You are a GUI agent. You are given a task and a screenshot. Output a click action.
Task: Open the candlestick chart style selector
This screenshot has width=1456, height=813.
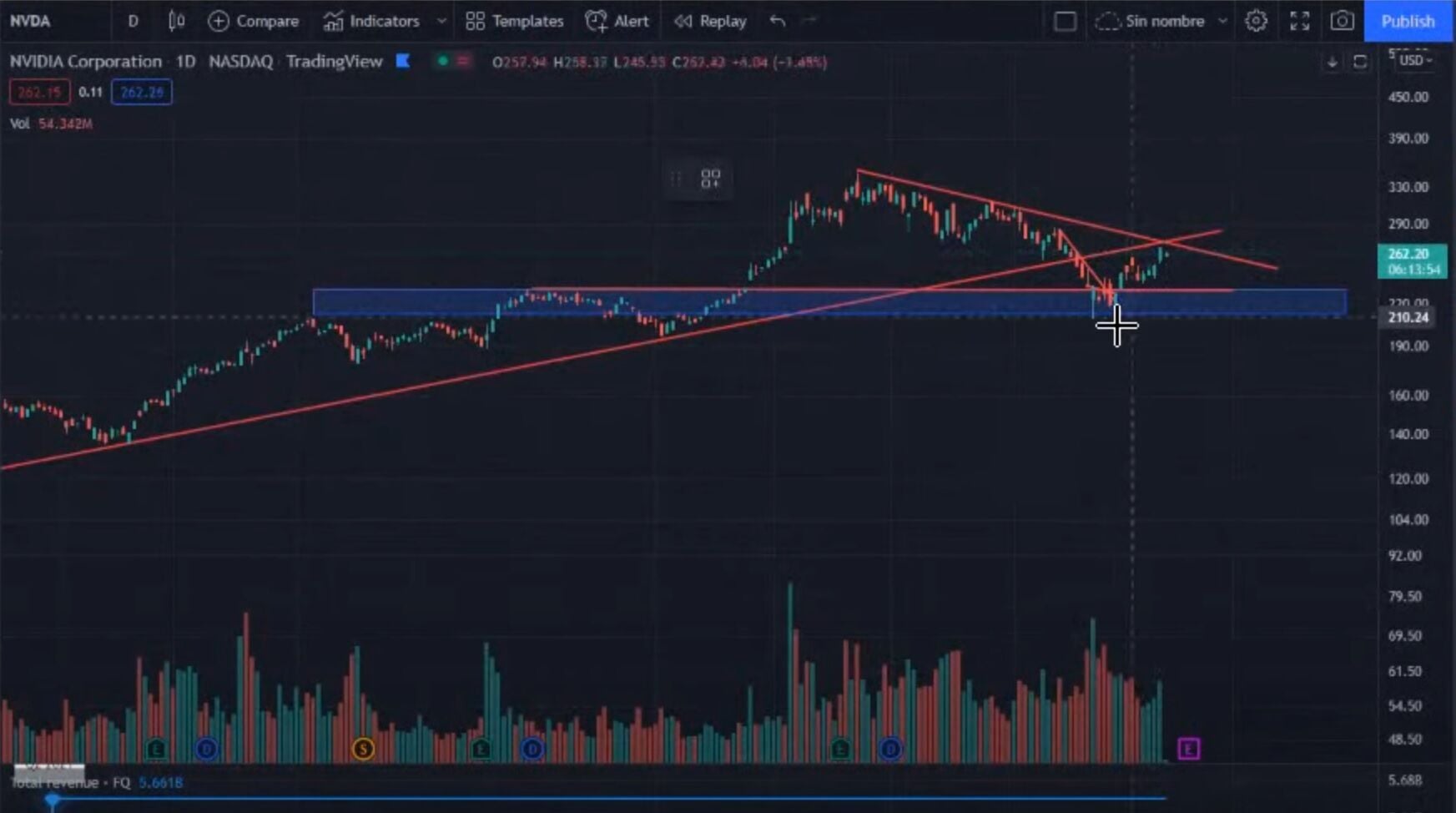[x=176, y=21]
